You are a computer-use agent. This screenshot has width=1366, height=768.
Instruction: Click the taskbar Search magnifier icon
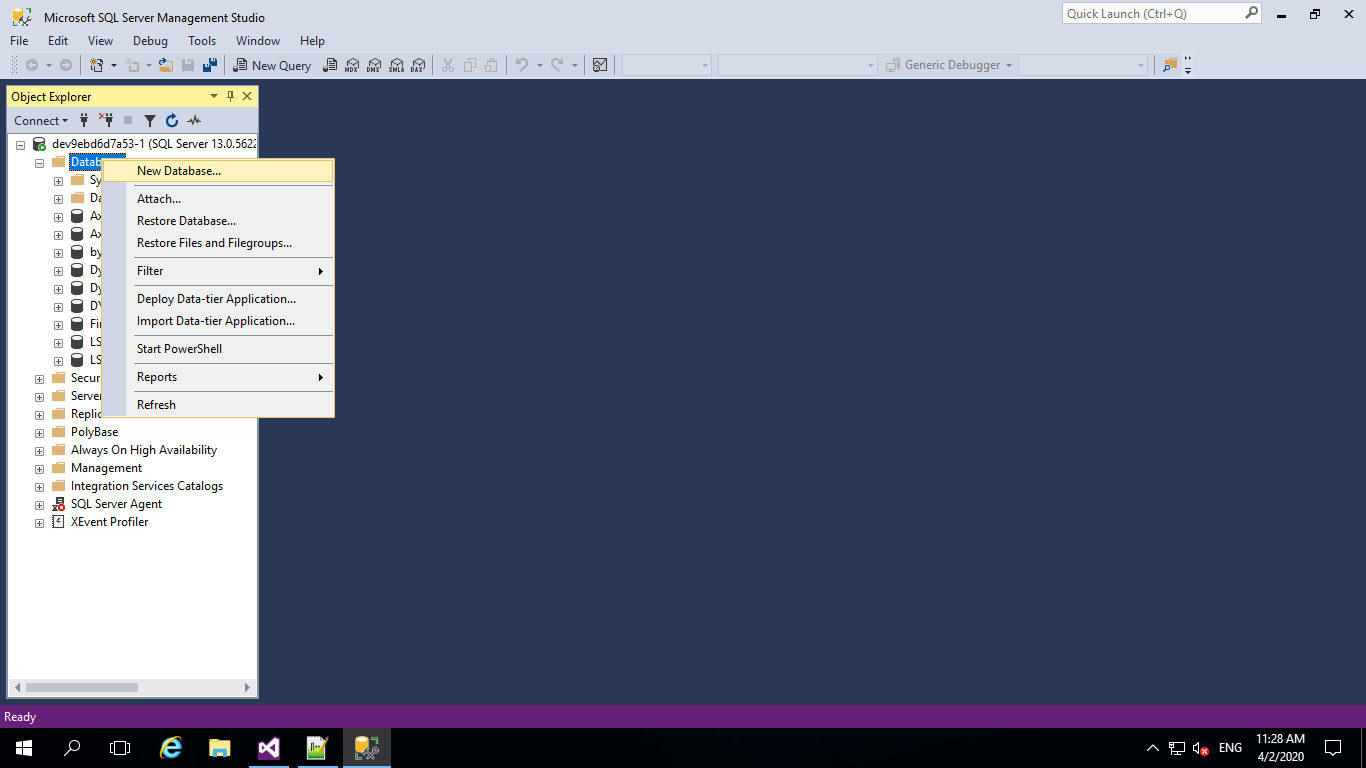pos(72,748)
